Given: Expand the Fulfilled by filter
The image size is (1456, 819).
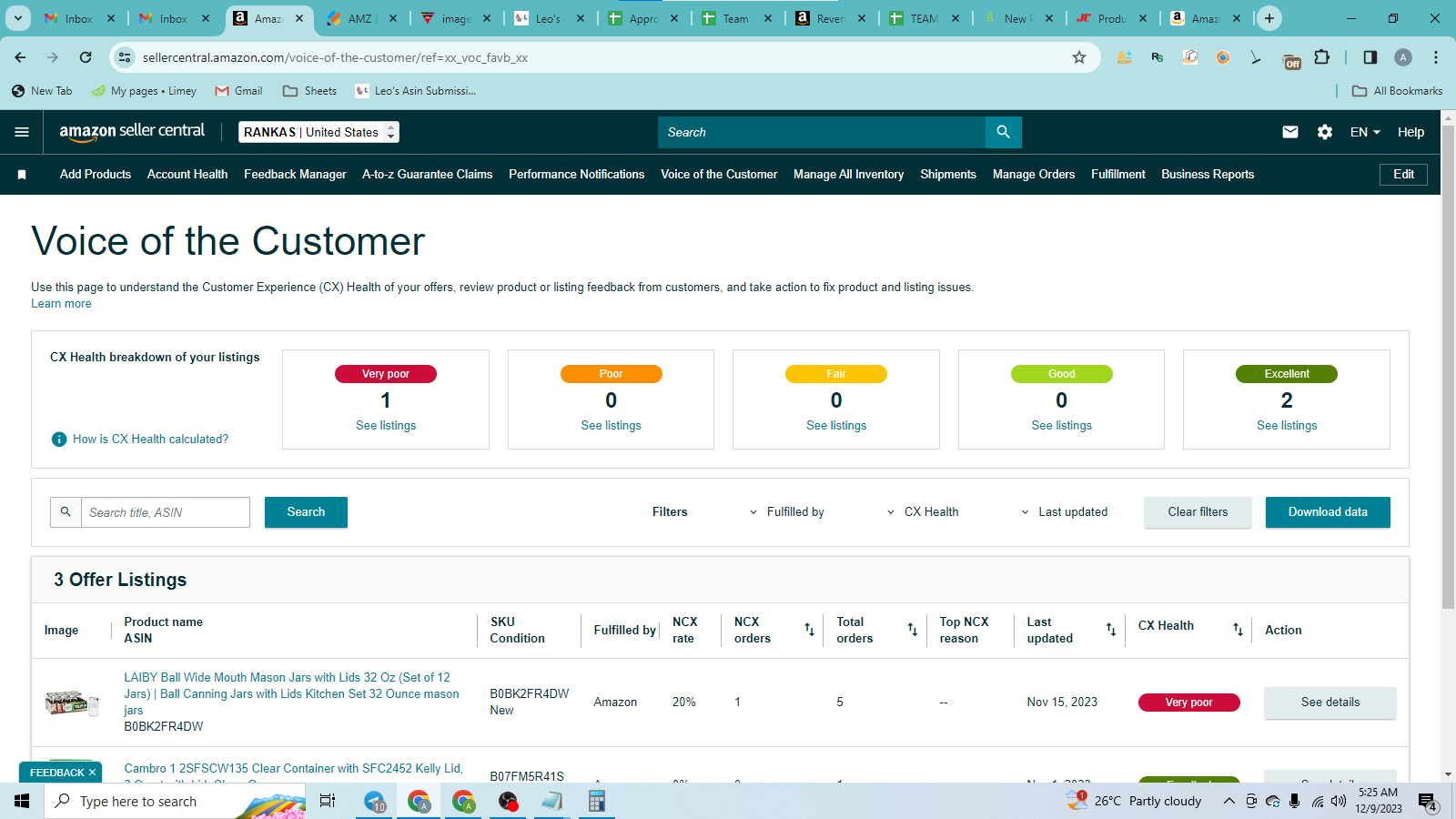Looking at the screenshot, I should (786, 512).
